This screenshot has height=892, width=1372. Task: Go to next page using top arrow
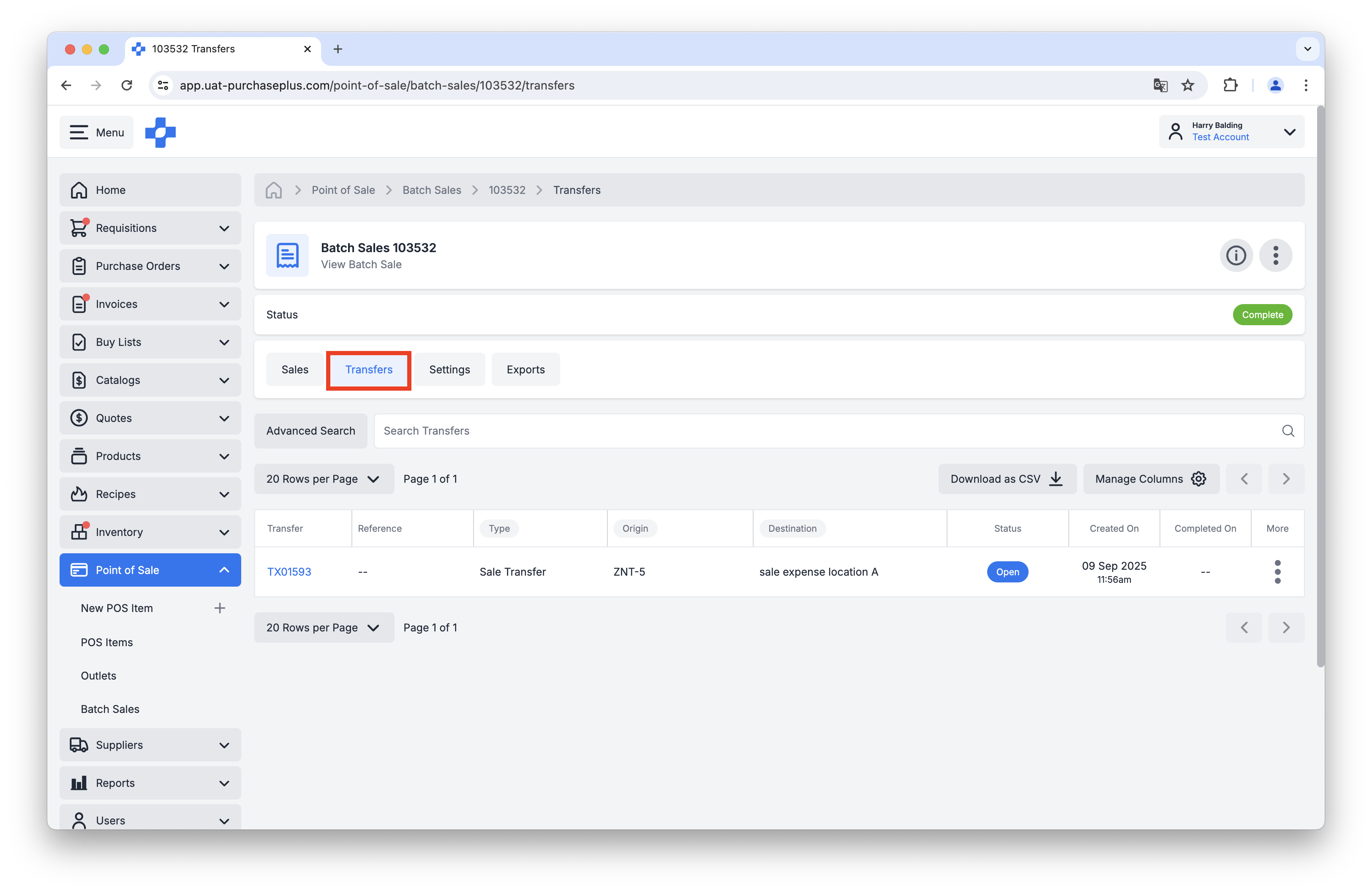1285,479
